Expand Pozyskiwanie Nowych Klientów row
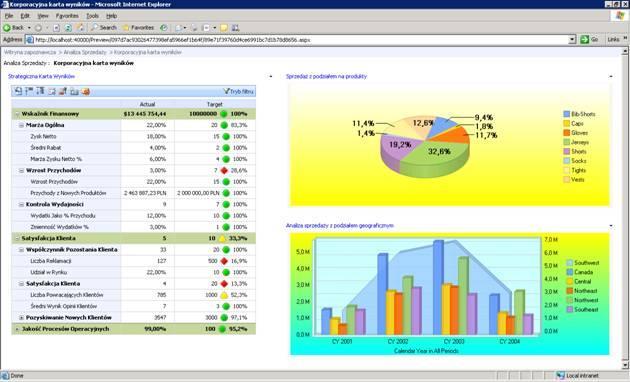This screenshot has height=382, width=630. point(21,318)
